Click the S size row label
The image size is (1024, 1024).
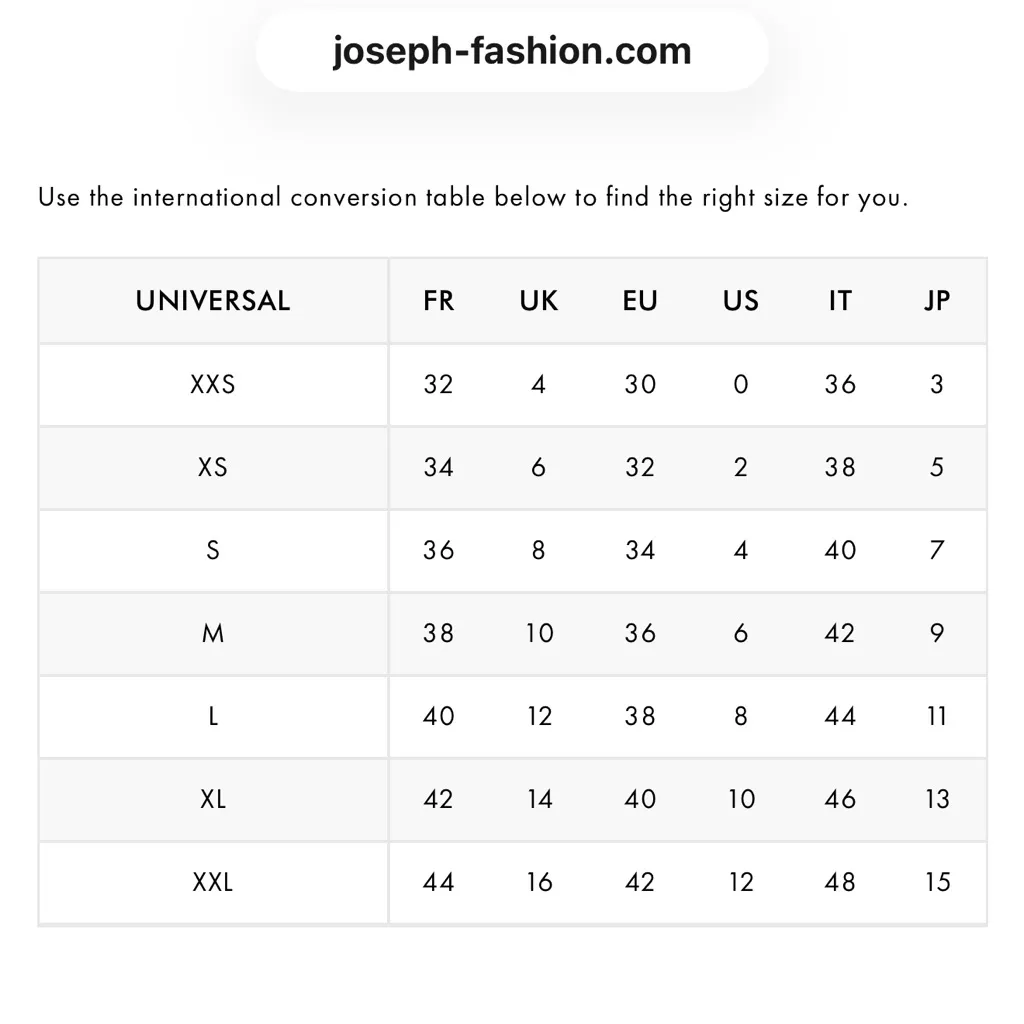pyautogui.click(x=213, y=550)
